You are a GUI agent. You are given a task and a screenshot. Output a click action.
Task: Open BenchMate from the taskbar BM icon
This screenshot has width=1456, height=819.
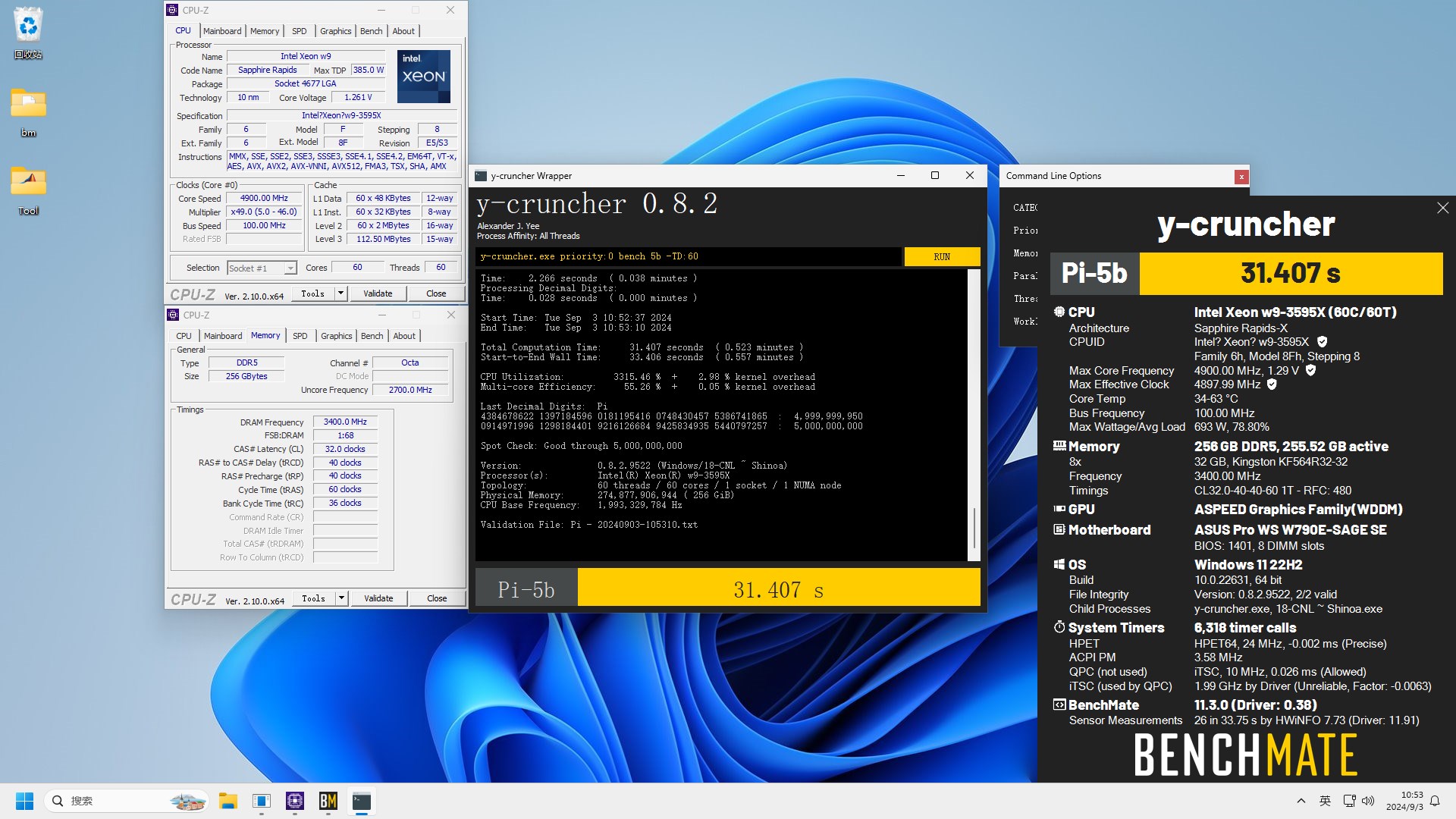tap(328, 801)
